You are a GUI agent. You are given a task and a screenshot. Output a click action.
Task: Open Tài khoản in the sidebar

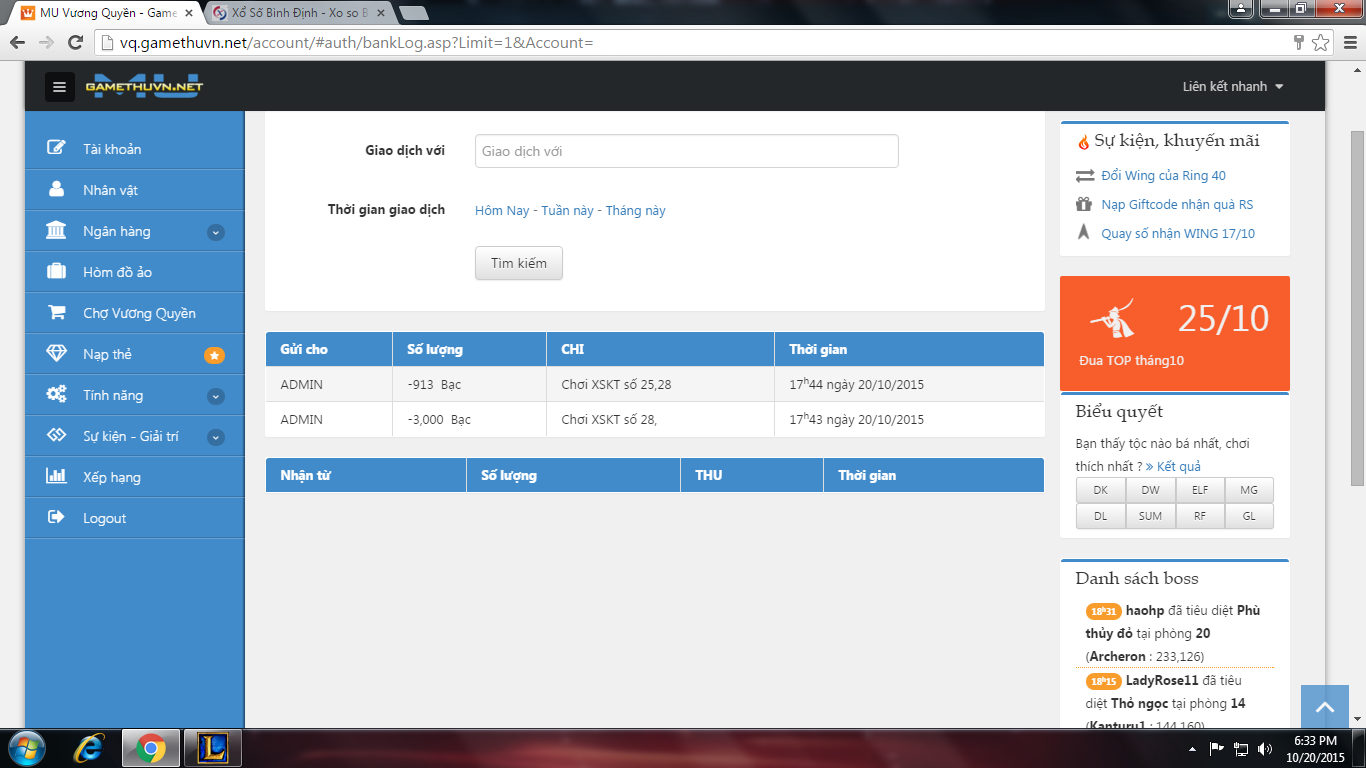[x=112, y=149]
